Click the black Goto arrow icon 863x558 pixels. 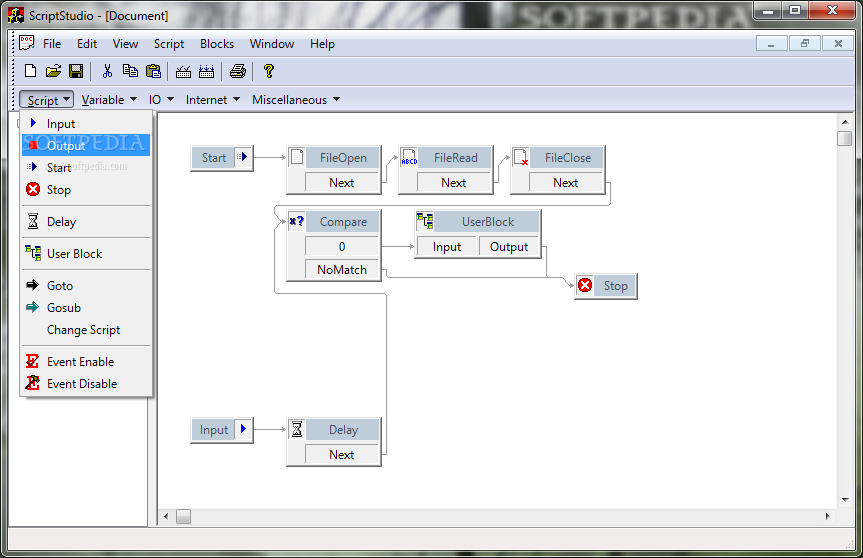tap(33, 285)
